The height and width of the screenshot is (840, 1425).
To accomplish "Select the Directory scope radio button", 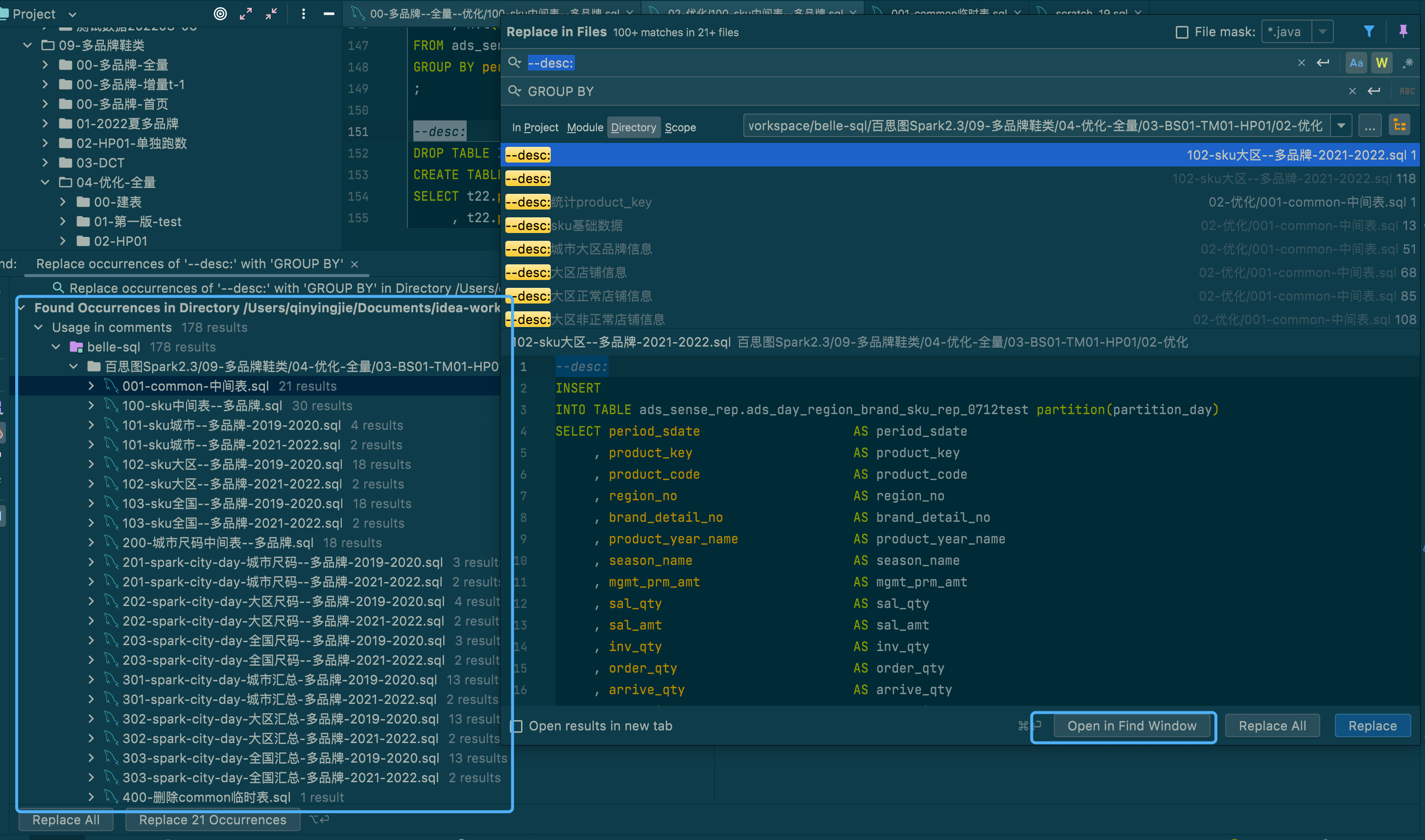I will pyautogui.click(x=633, y=128).
